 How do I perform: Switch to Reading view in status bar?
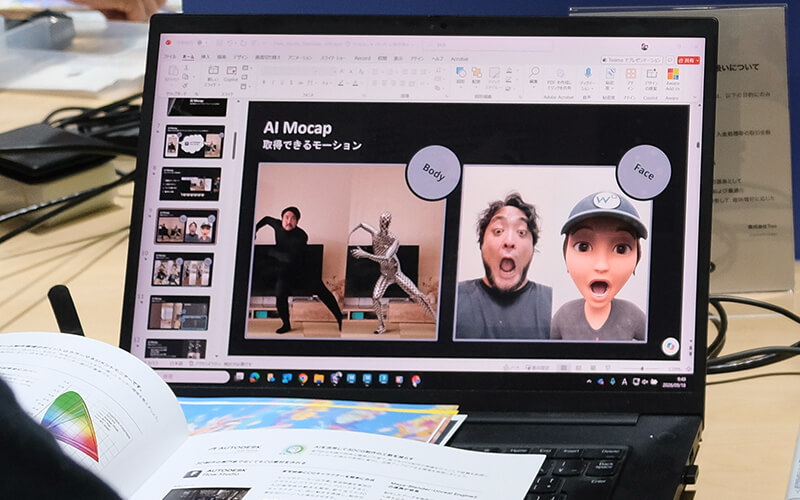coord(593,368)
